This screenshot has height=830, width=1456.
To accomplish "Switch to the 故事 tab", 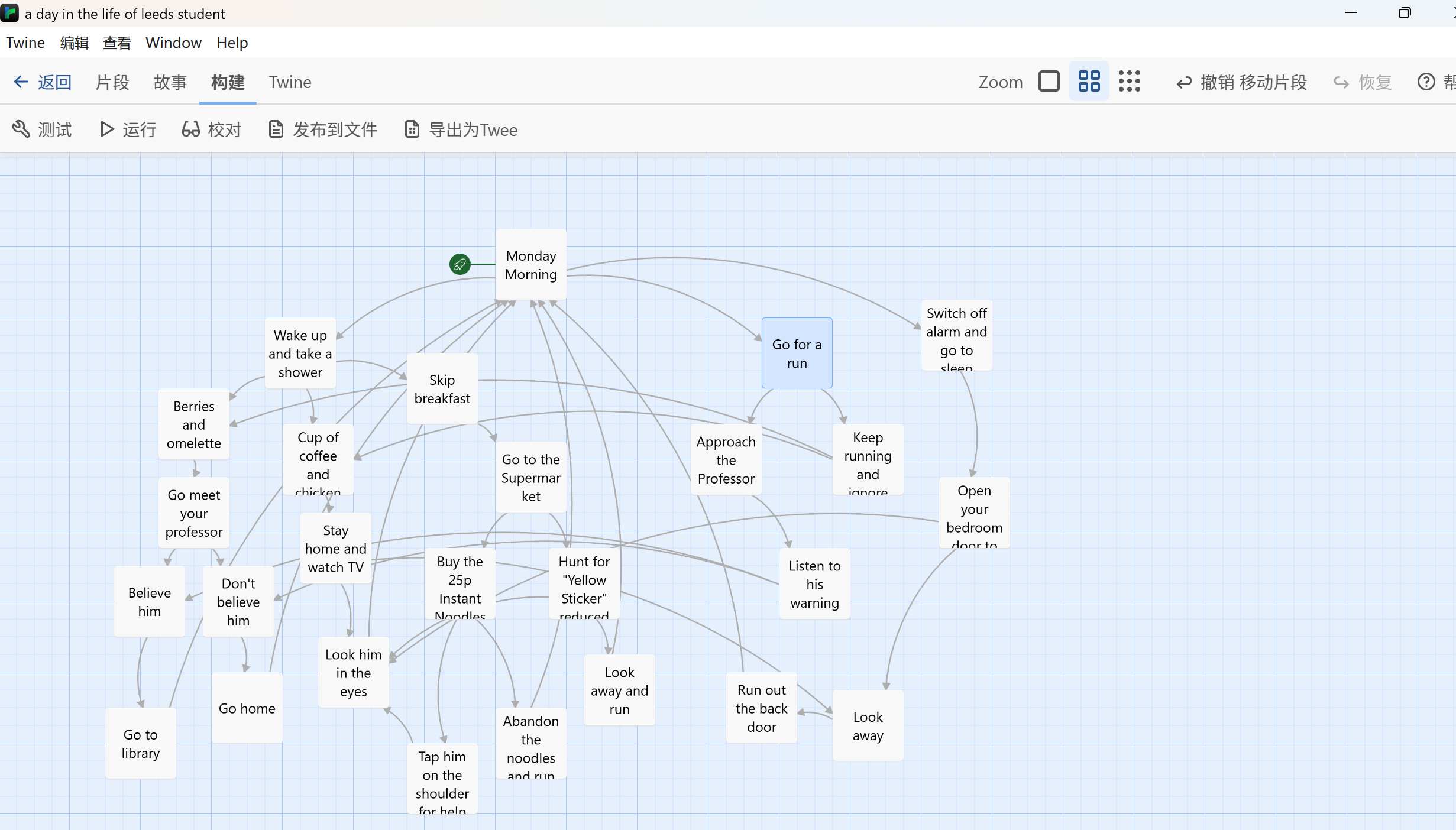I will click(x=170, y=82).
